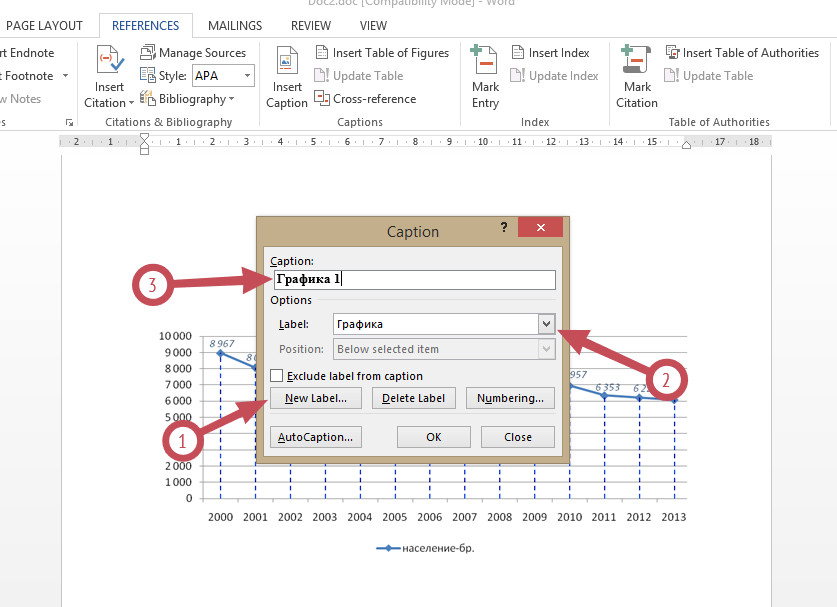Click the 2000 axis label on chart

[x=220, y=517]
